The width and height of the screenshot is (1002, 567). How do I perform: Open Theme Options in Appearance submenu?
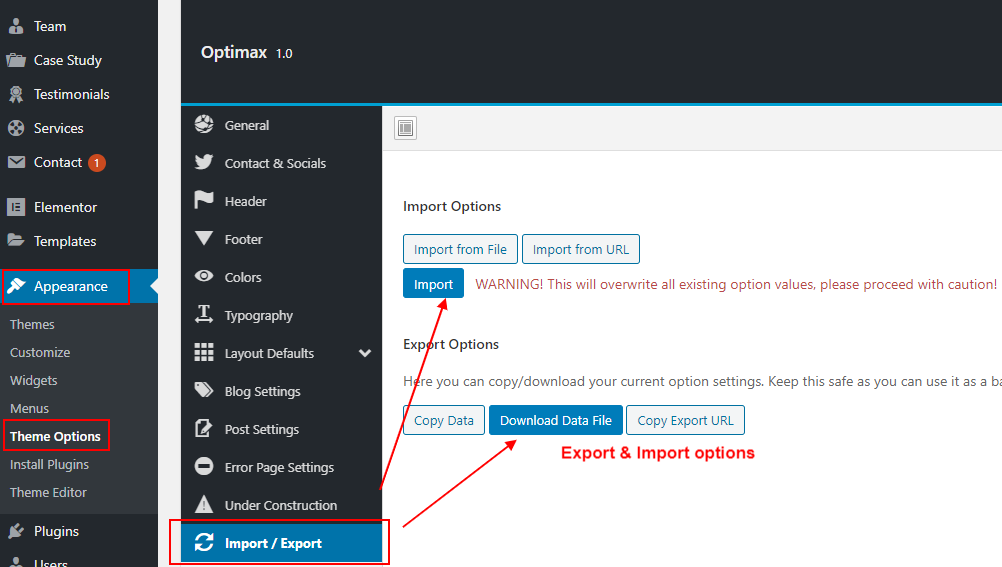(56, 436)
